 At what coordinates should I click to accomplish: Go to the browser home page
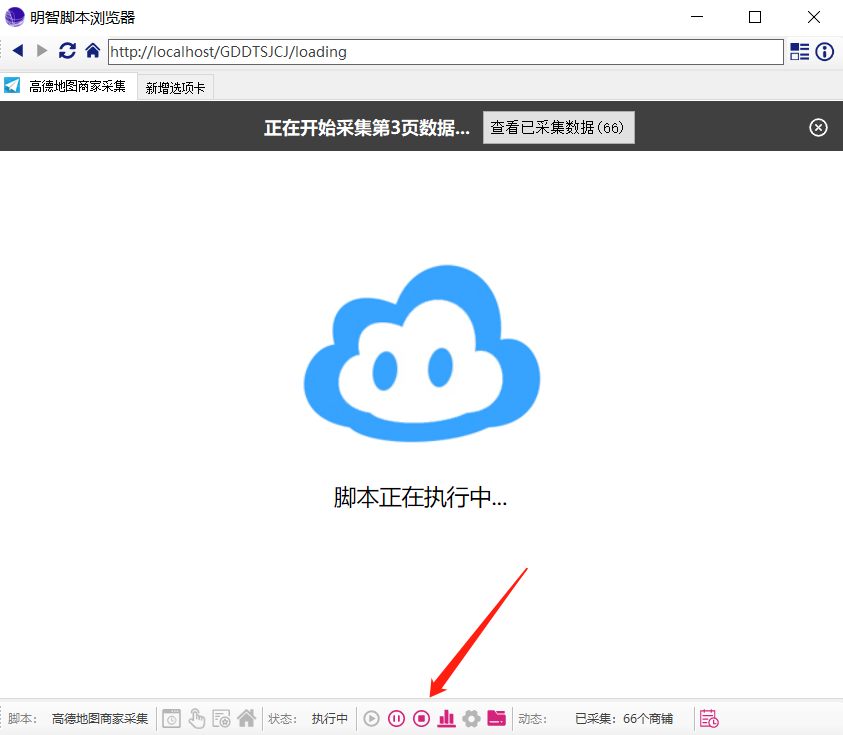(x=92, y=51)
